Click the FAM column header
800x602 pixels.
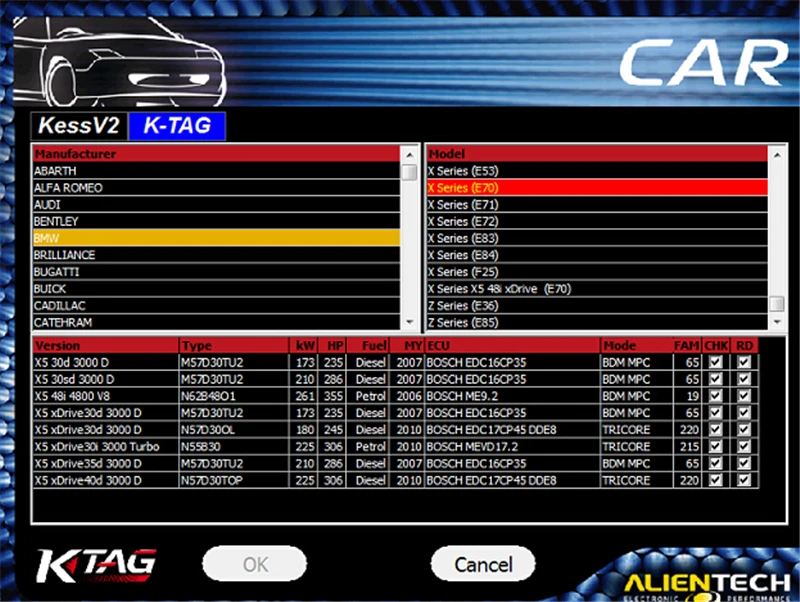pyautogui.click(x=687, y=345)
